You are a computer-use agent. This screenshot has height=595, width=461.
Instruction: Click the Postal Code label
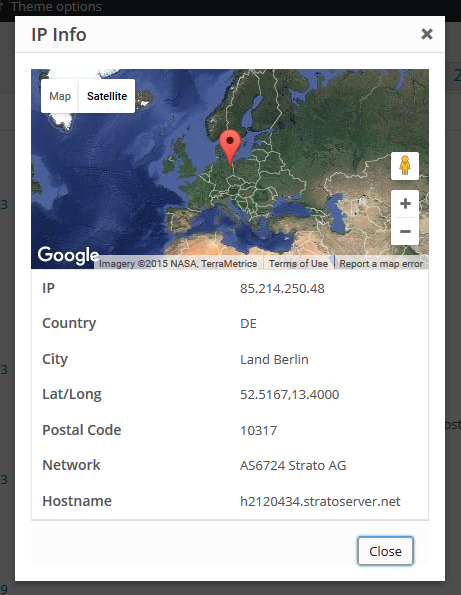(82, 430)
